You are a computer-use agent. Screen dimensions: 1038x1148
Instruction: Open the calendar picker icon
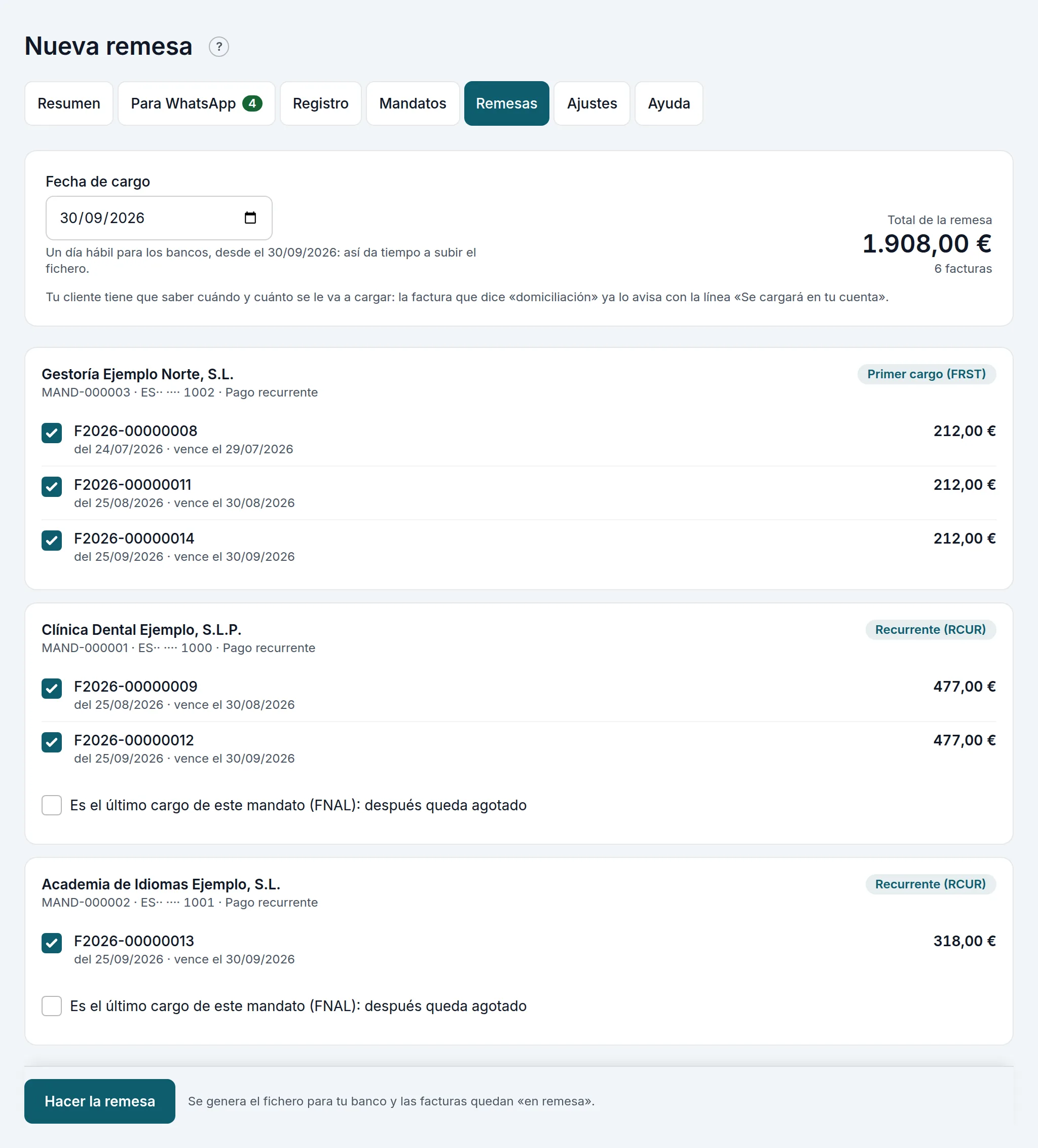[250, 218]
